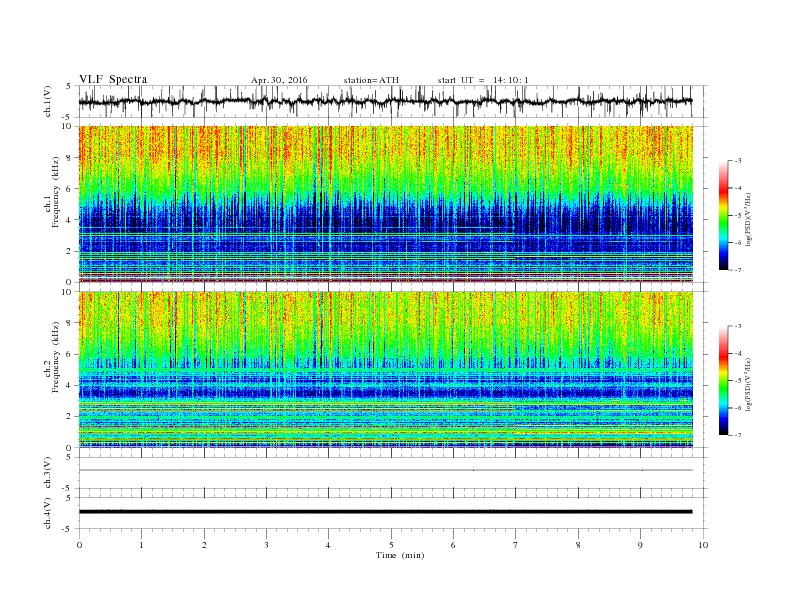Click the ch.1 spectrogram panel
Screen dimensions: 792x612
click(x=385, y=204)
